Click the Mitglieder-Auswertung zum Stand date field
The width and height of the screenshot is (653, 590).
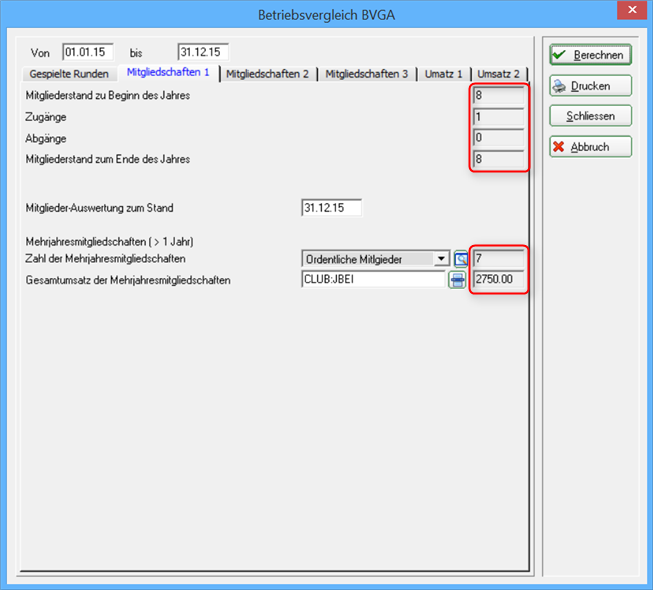click(331, 208)
